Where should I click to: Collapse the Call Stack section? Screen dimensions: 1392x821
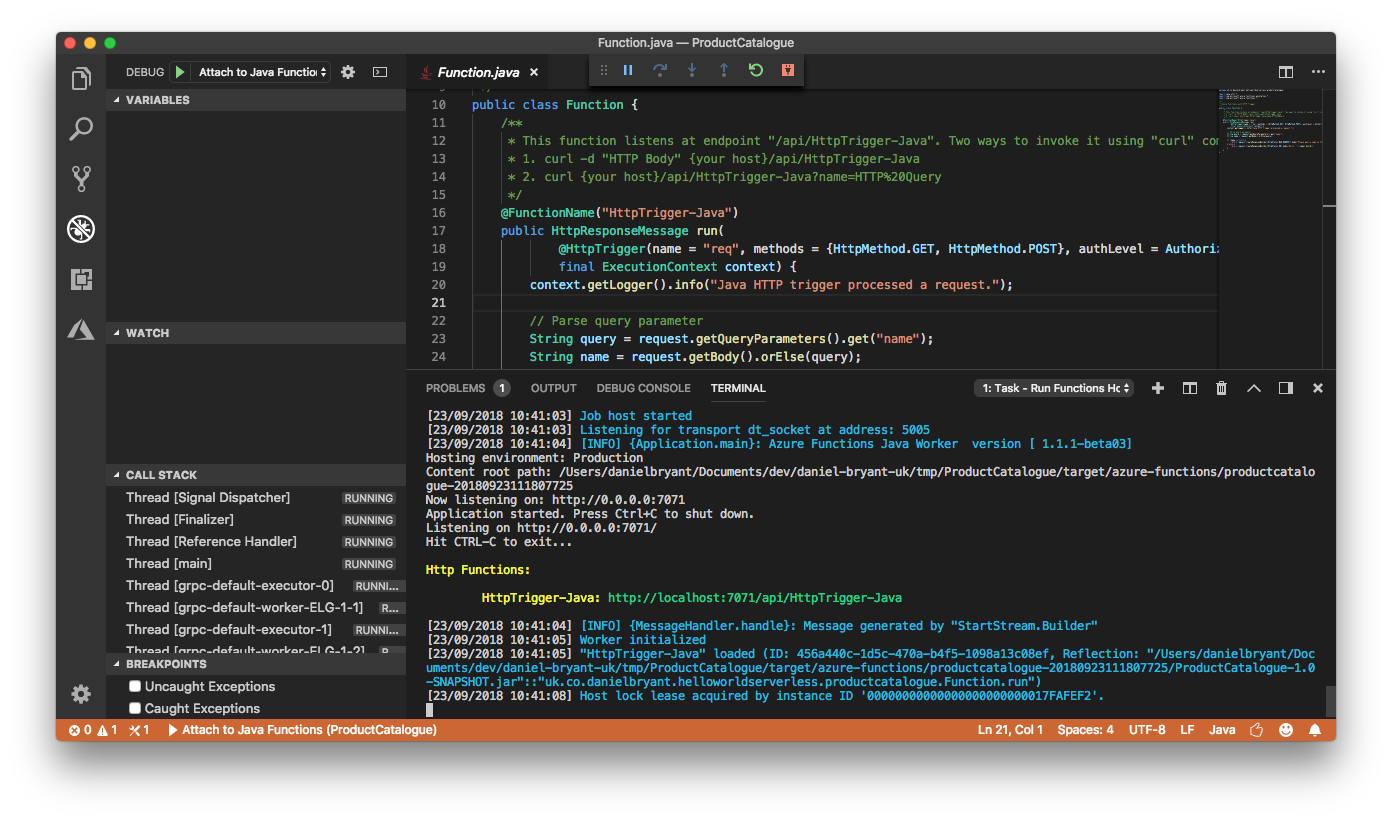click(x=117, y=475)
